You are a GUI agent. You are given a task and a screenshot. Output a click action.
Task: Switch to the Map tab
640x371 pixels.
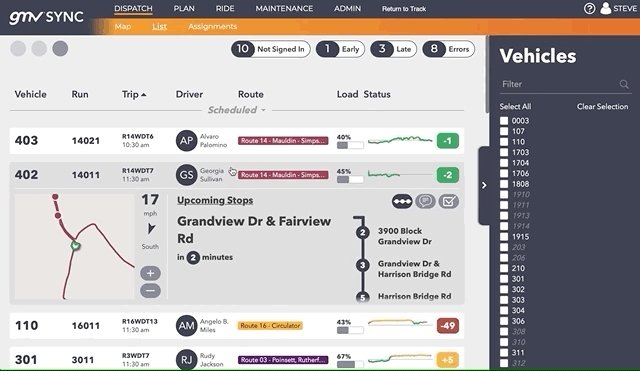point(123,27)
